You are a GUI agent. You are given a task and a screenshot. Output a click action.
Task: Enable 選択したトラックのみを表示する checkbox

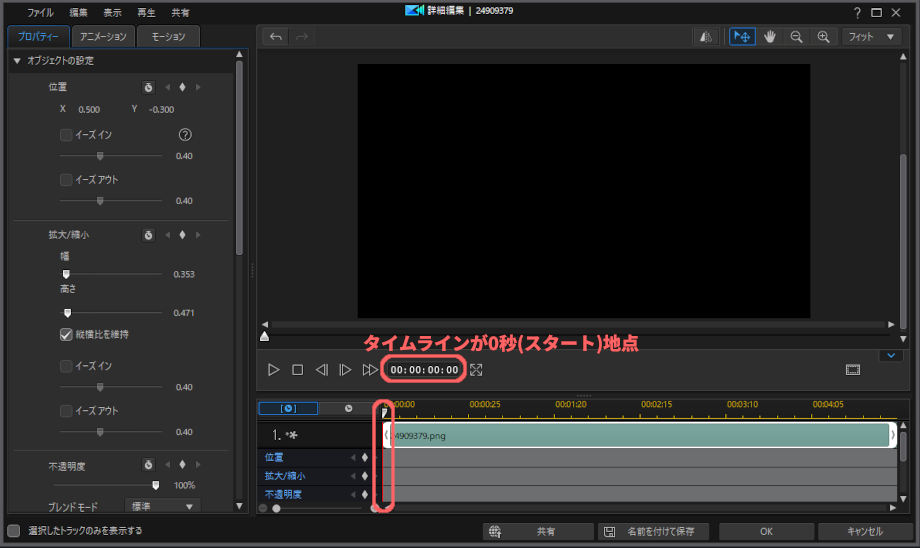pyautogui.click(x=14, y=531)
